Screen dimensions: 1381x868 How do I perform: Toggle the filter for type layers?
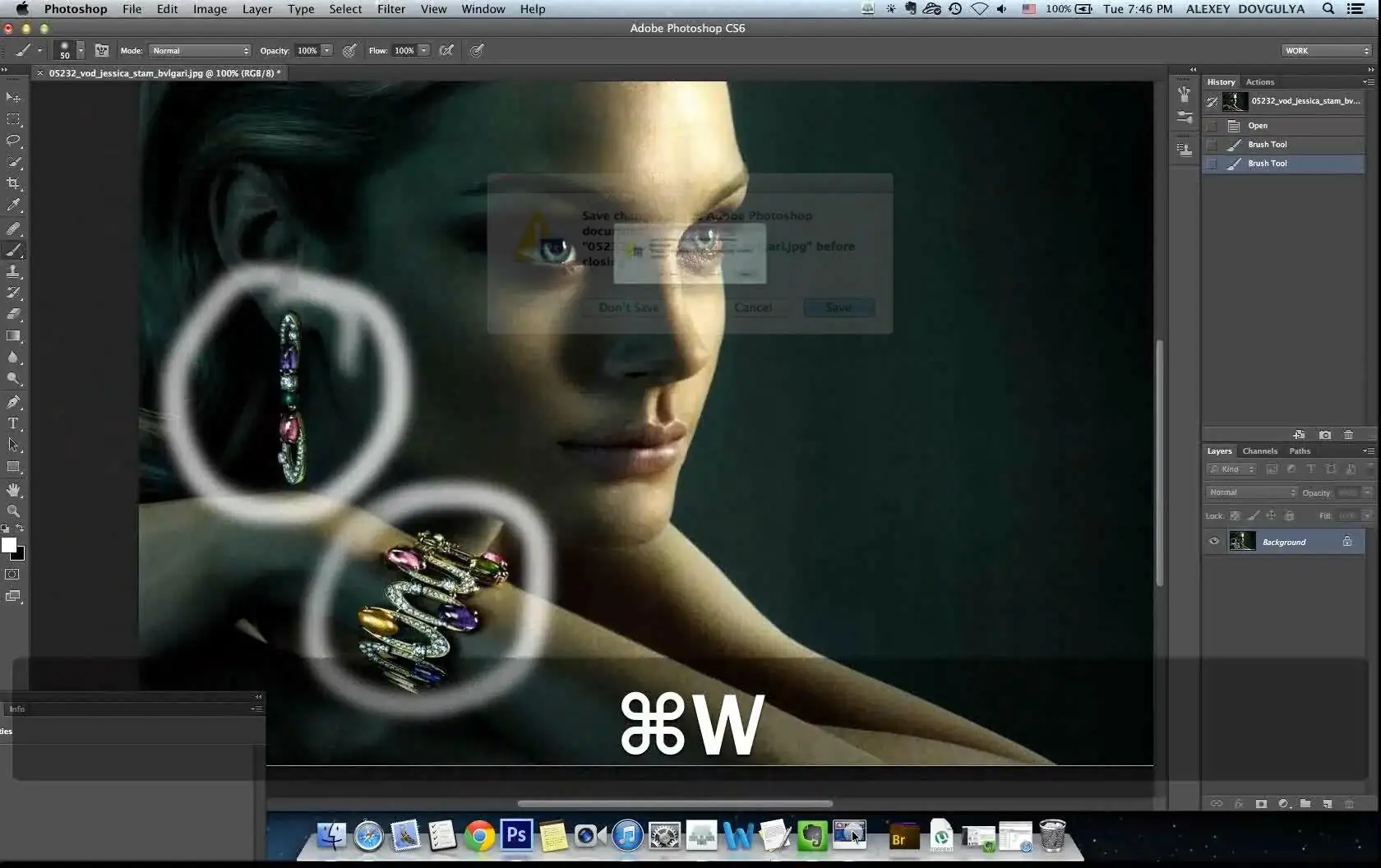[1311, 469]
